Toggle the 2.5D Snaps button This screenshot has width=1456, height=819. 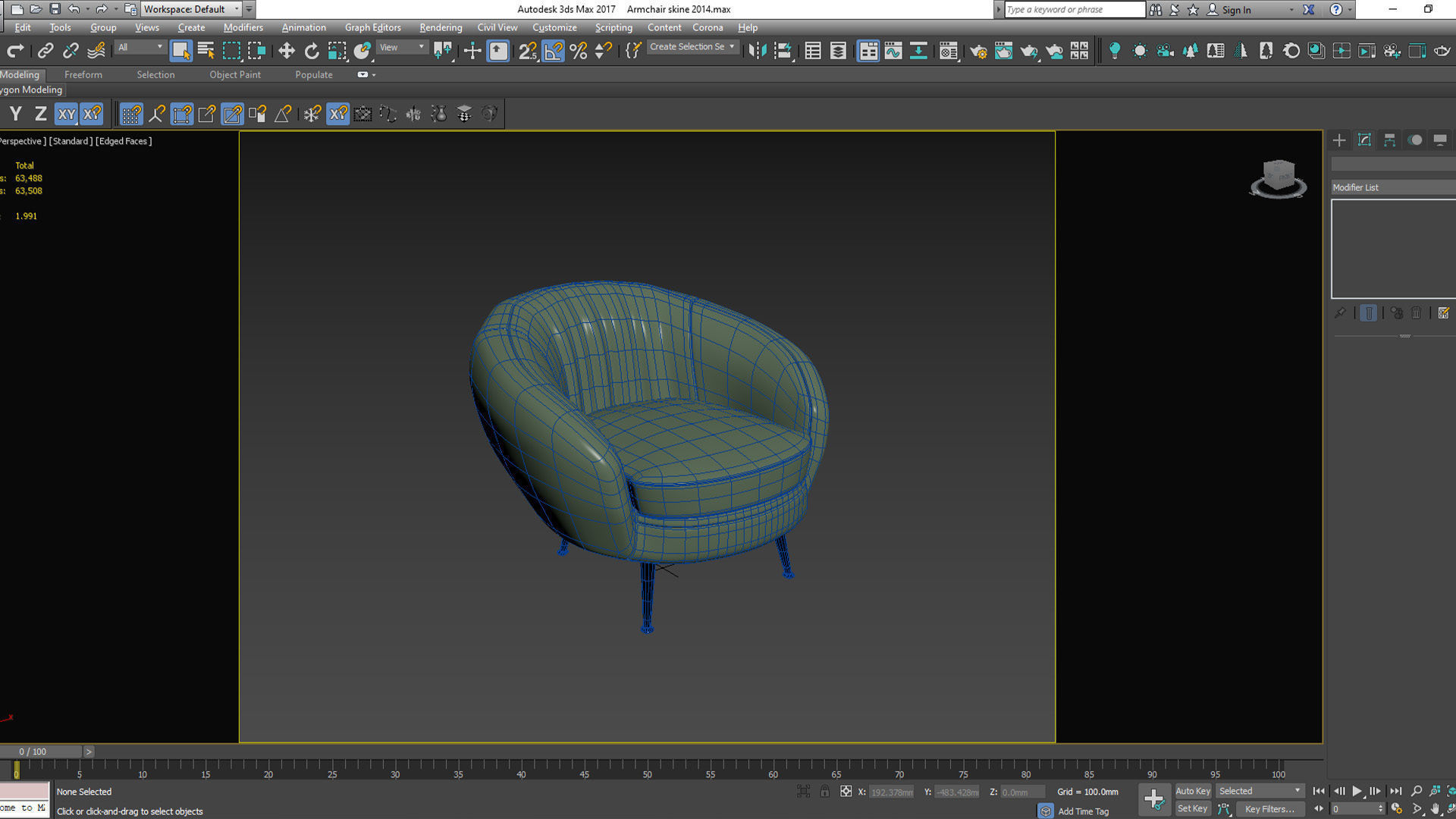coord(528,51)
